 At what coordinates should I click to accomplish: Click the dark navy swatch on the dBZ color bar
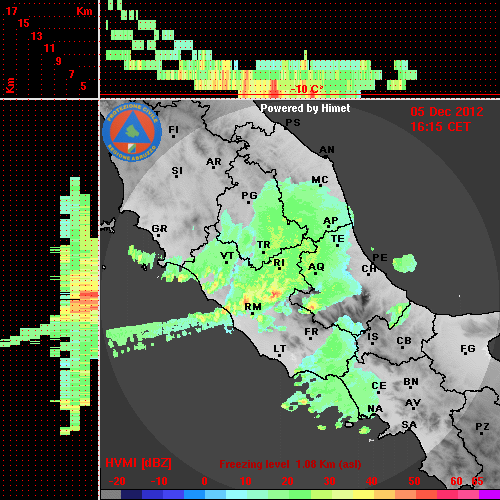[x=131, y=495]
